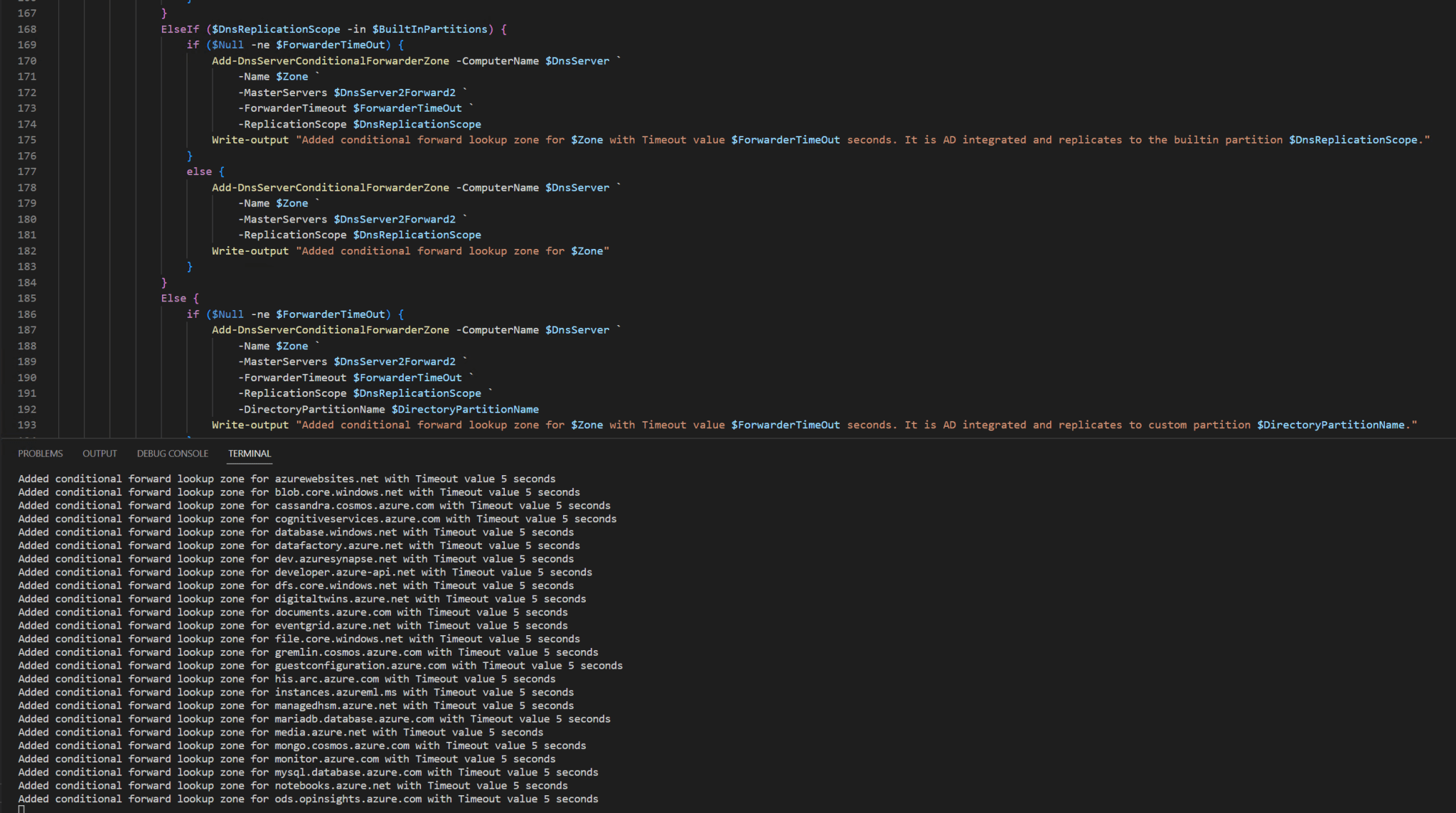Open the DEBUG CONSOLE tab

(172, 453)
